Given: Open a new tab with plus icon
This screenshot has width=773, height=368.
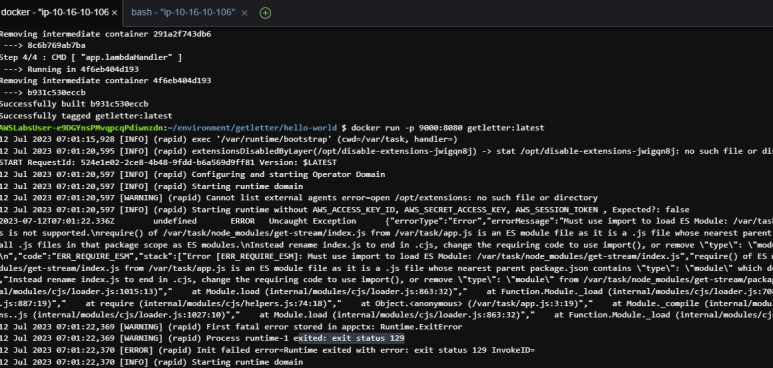Looking at the screenshot, I should 265,13.
